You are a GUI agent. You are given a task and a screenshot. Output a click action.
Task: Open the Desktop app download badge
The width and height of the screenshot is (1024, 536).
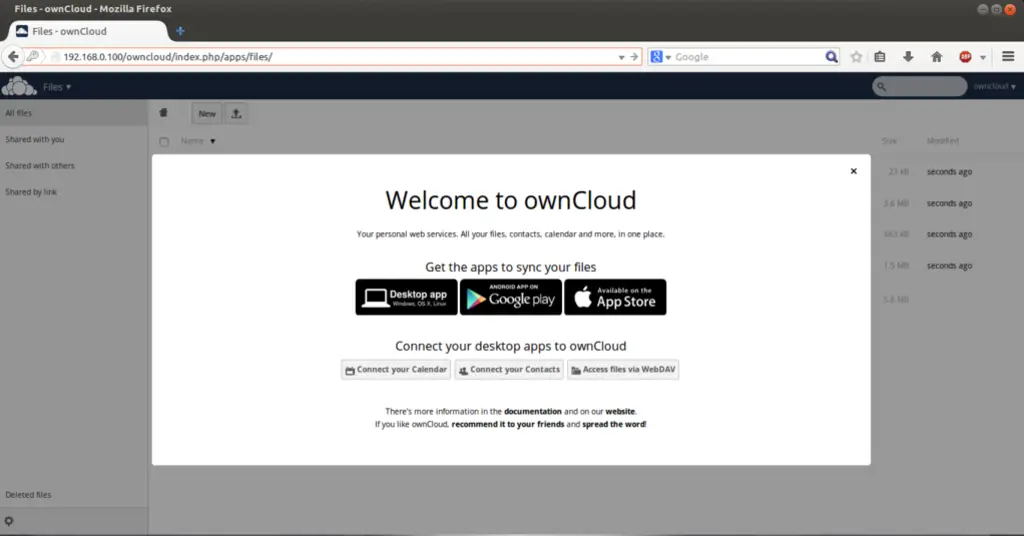point(406,297)
